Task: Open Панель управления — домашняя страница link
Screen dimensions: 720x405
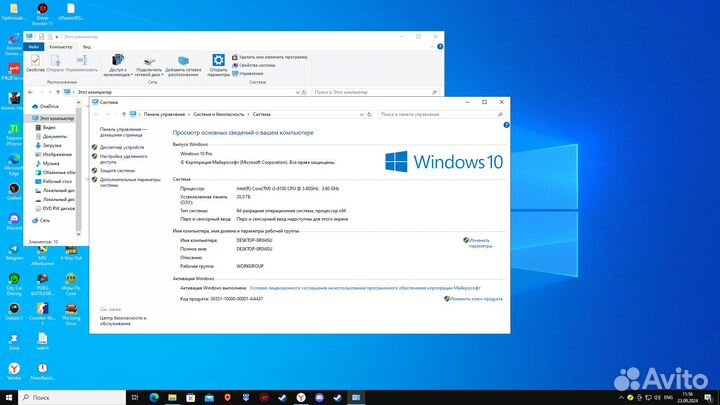Action: pos(123,132)
